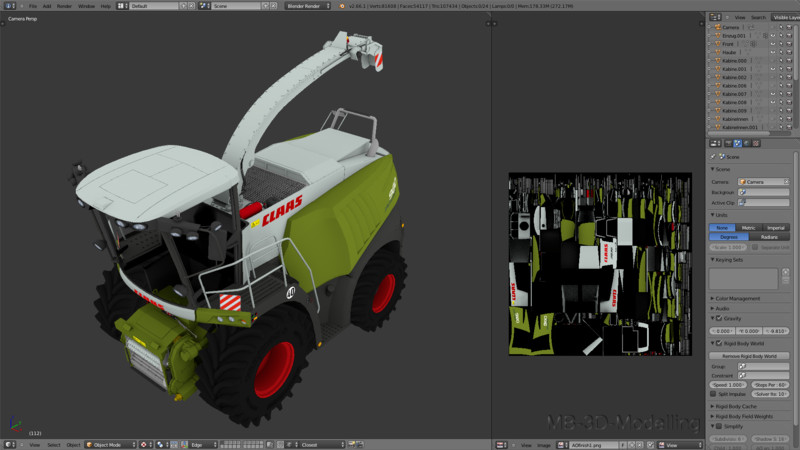This screenshot has width=800, height=450.
Task: Open the 3D view editor type icon
Action: click(9, 445)
